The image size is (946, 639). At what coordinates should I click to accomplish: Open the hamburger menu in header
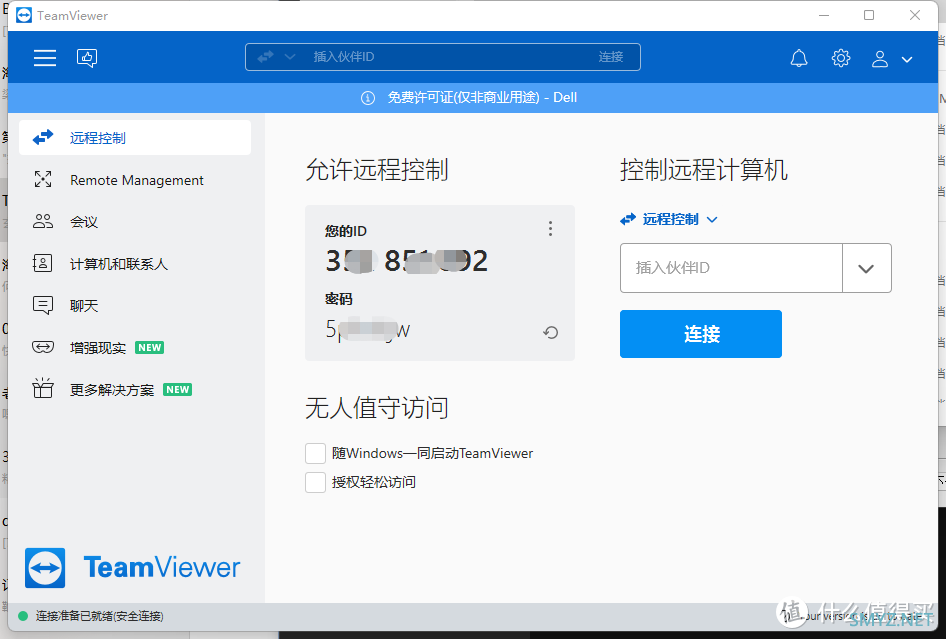click(x=45, y=58)
